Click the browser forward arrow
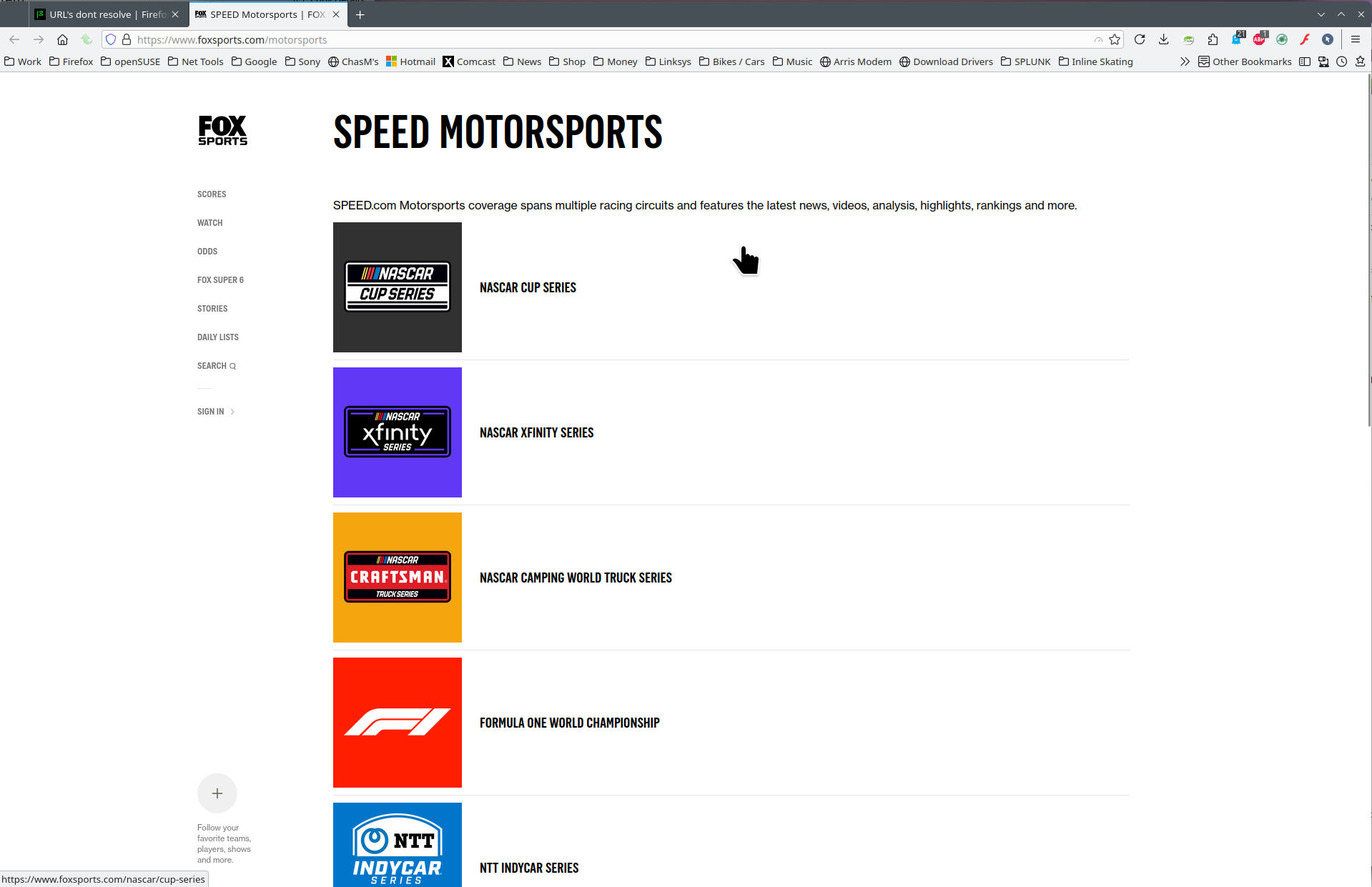 [39, 40]
